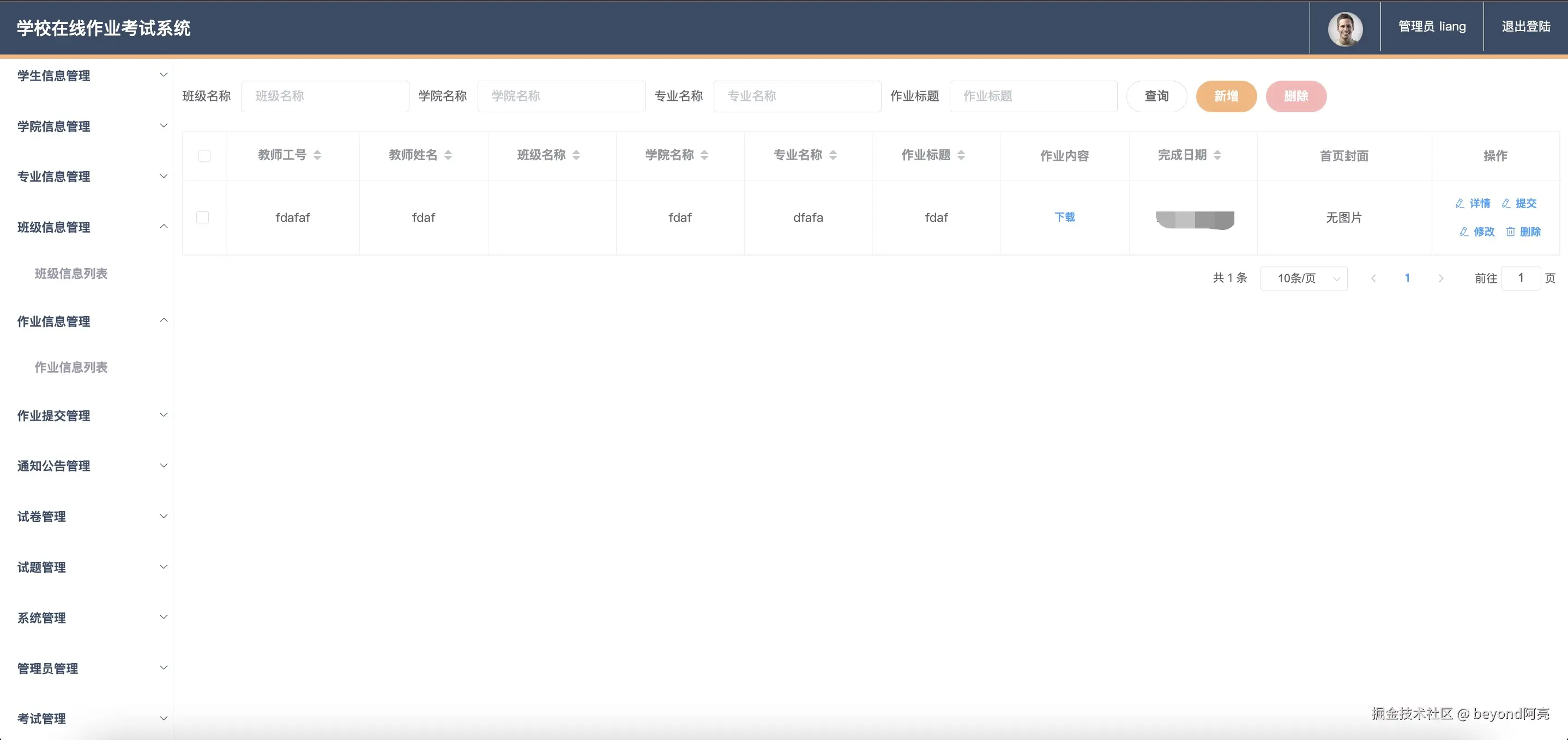Click the 详情 detail icon in row

coord(1460,203)
